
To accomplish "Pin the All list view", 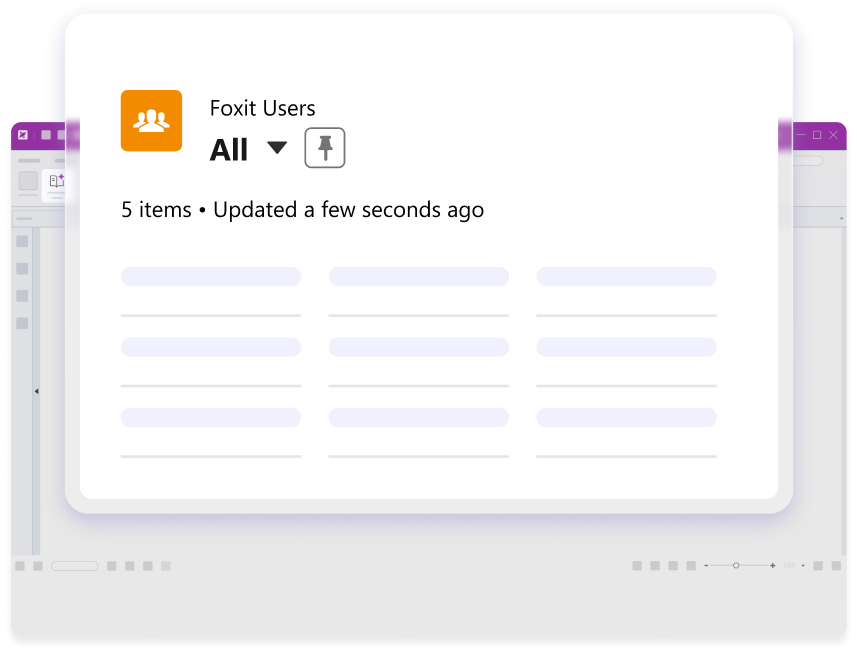I will coord(325,148).
